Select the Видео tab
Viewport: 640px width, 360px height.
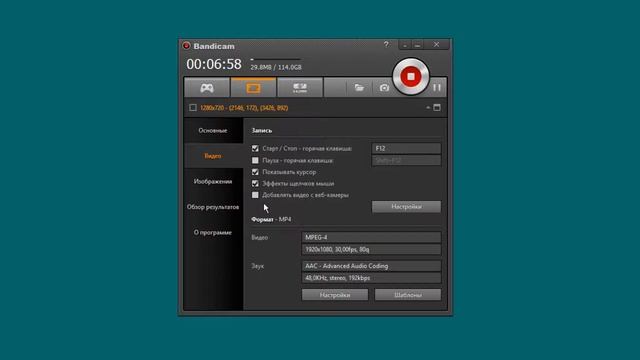213,156
